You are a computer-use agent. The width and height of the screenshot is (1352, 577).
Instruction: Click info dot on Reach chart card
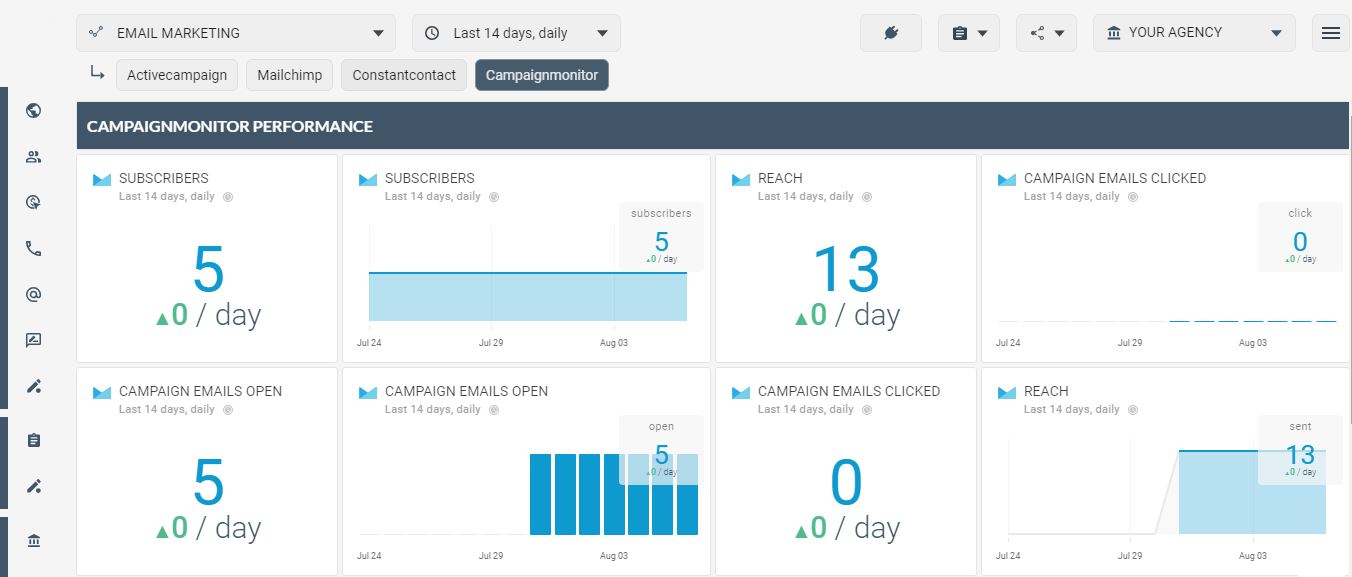tap(1132, 410)
